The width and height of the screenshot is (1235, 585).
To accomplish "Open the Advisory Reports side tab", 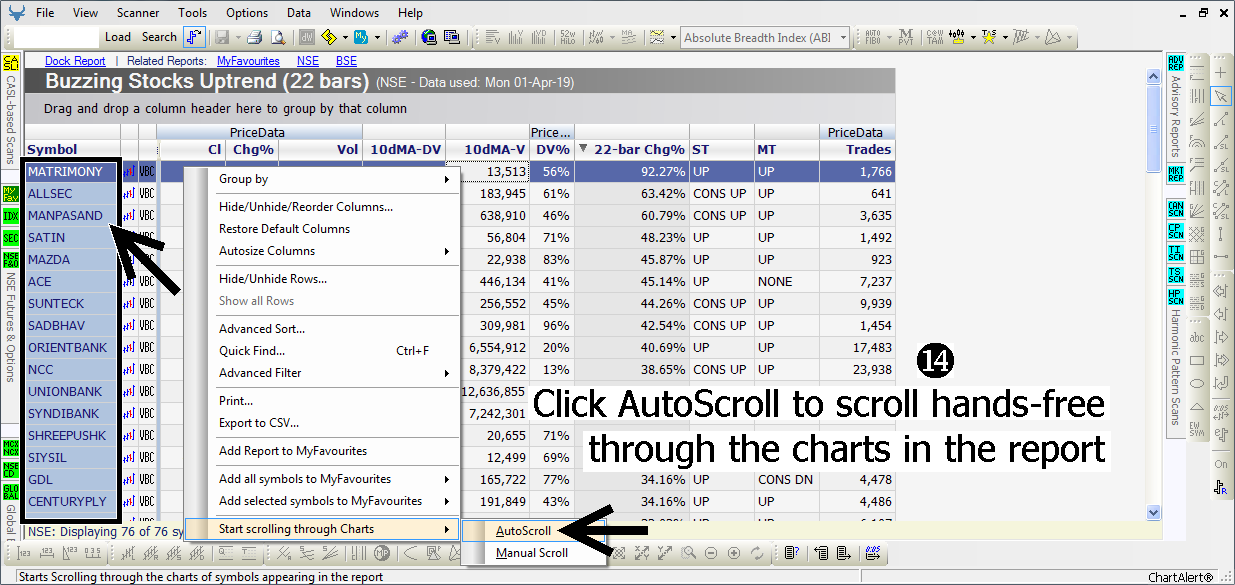I will (1176, 117).
